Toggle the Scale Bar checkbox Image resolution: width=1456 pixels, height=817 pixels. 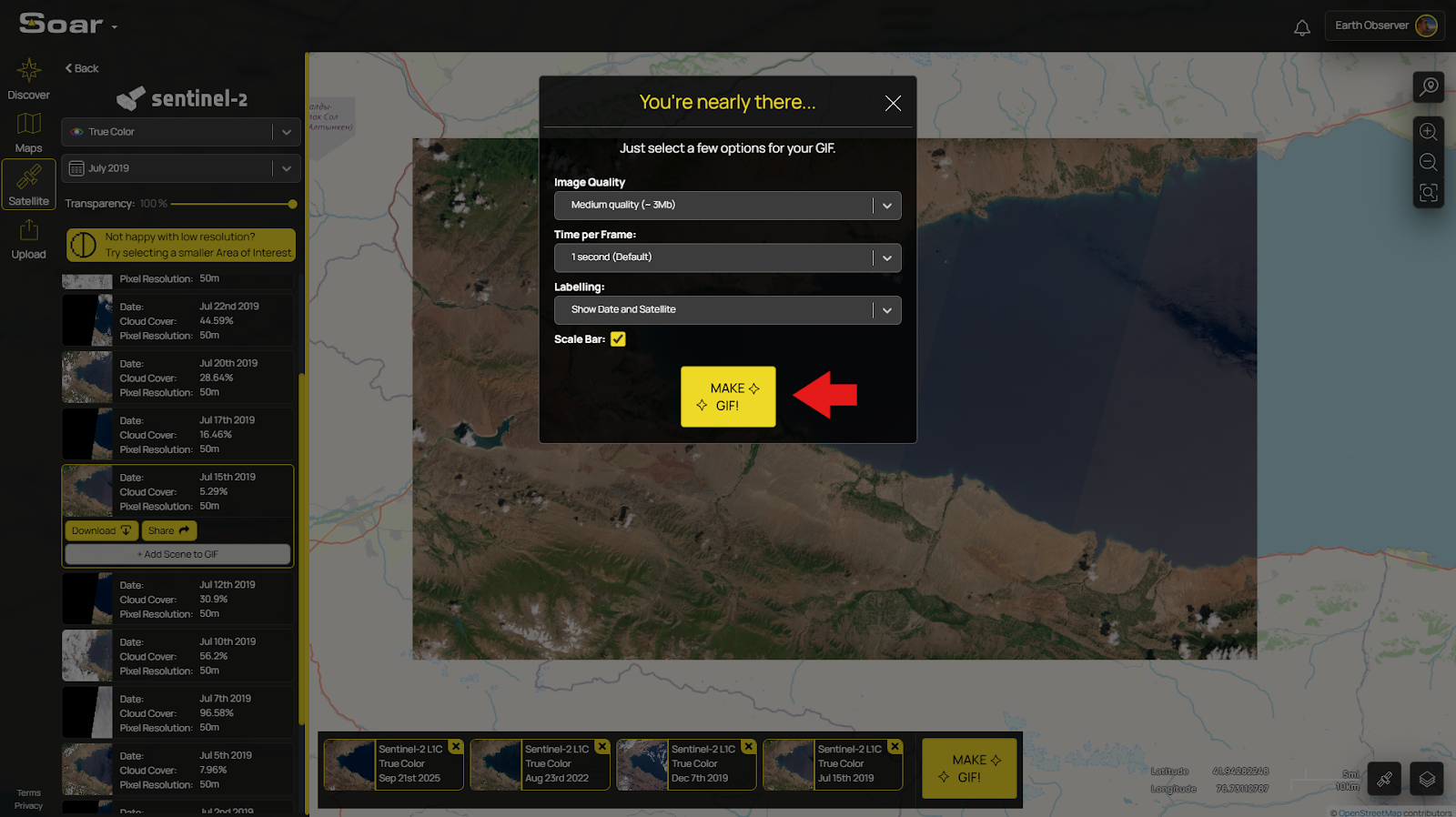point(618,339)
